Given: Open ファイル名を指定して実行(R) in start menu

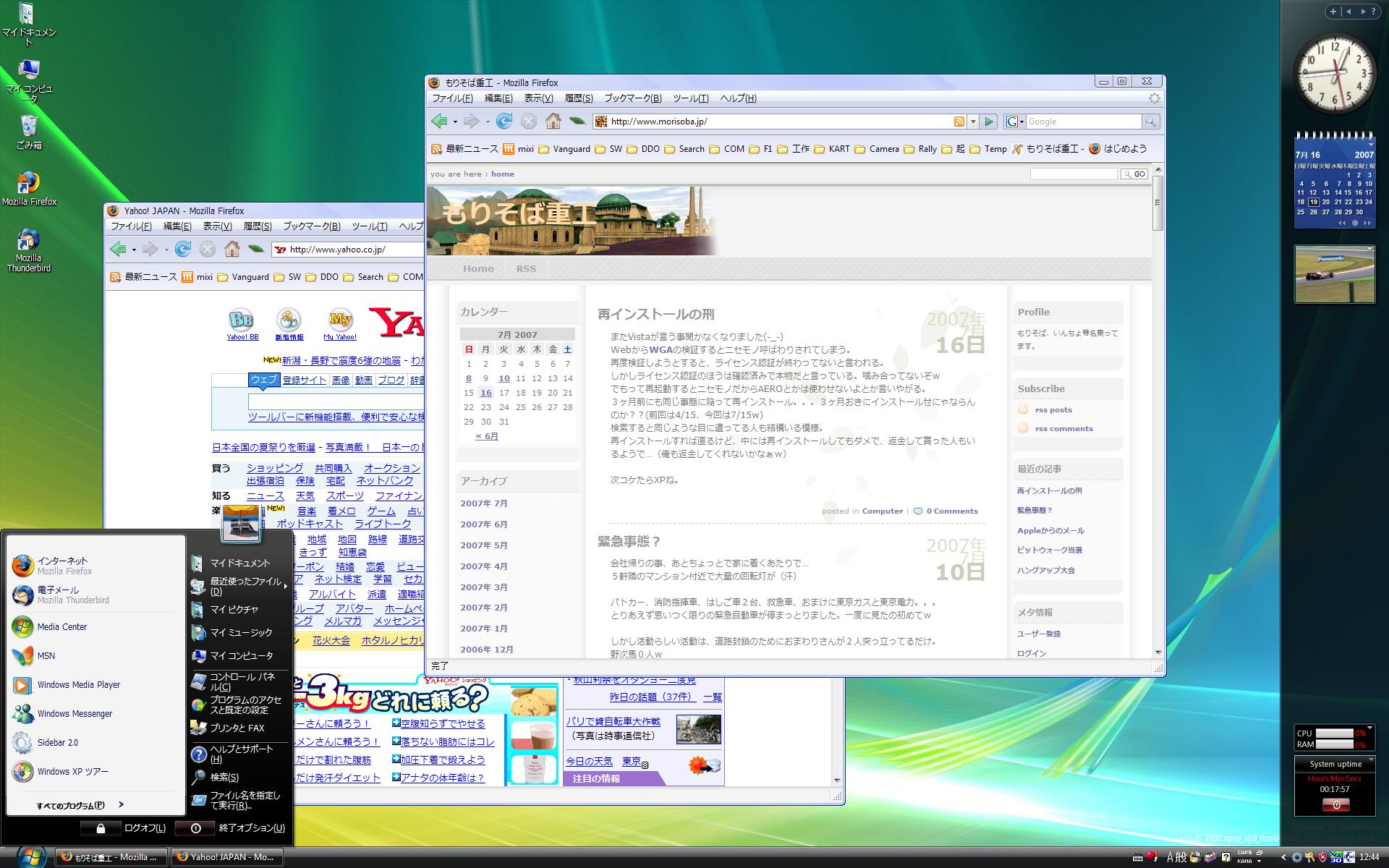Looking at the screenshot, I should click(x=239, y=800).
